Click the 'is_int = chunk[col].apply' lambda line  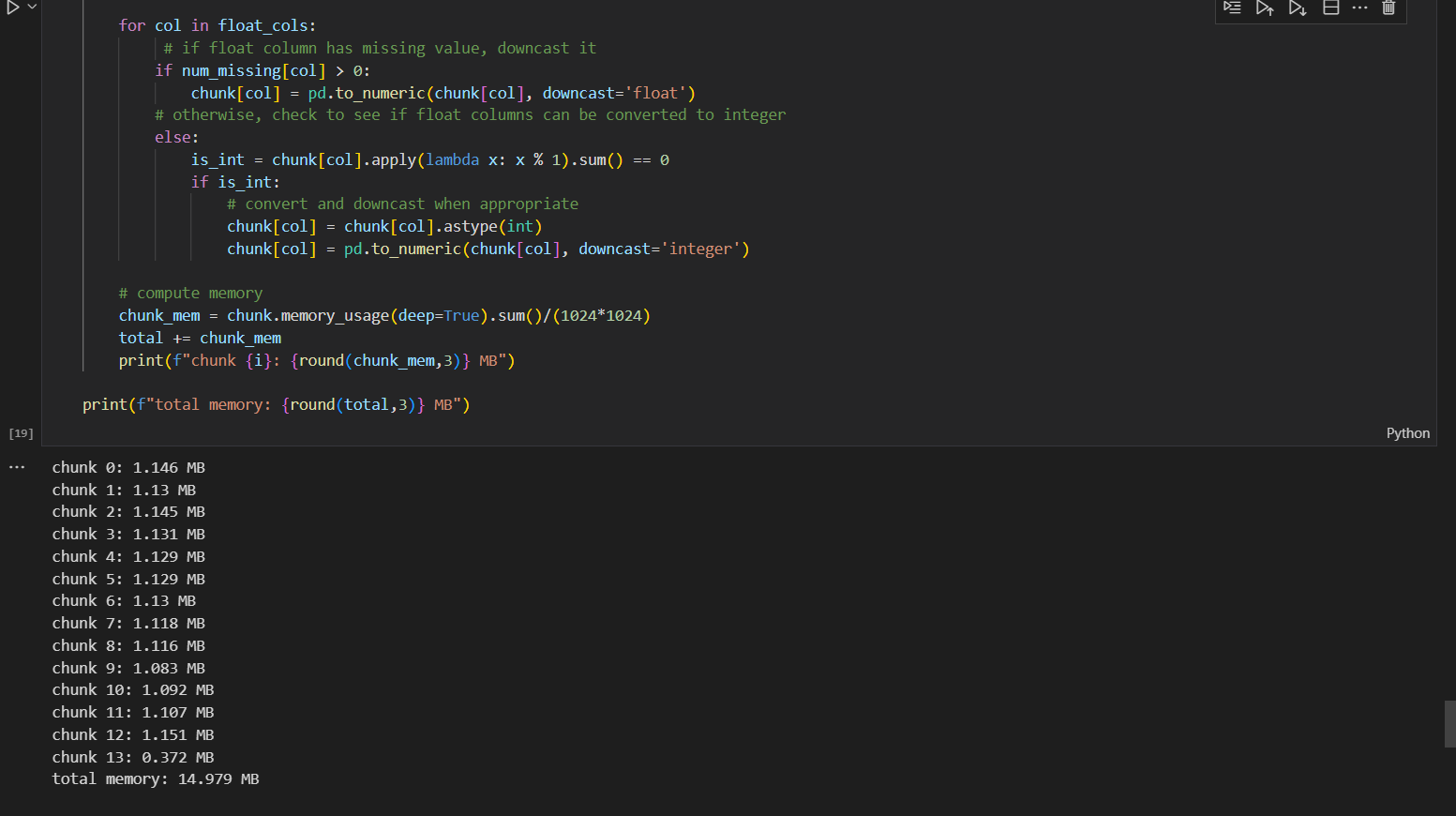(430, 159)
